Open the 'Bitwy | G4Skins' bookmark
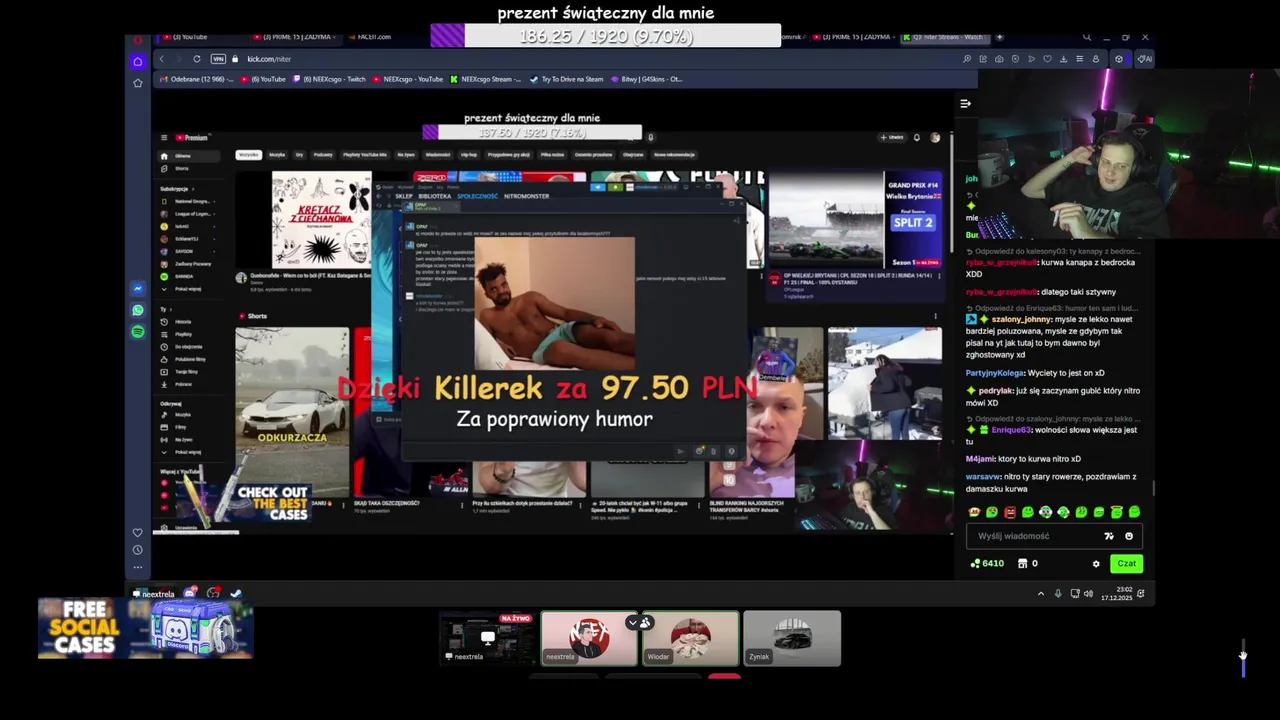The height and width of the screenshot is (720, 1280). pyautogui.click(x=645, y=79)
